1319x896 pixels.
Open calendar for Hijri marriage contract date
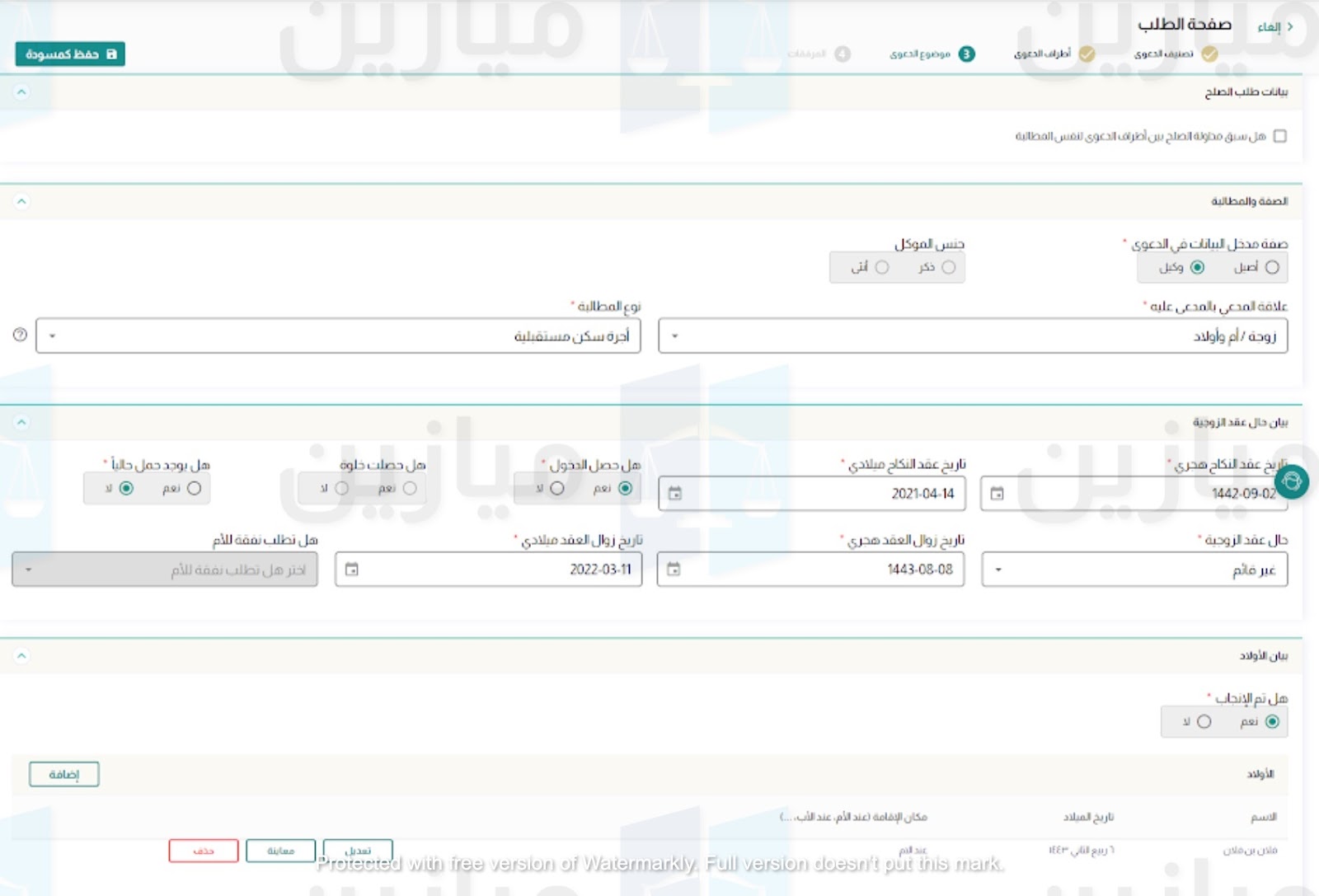(997, 494)
